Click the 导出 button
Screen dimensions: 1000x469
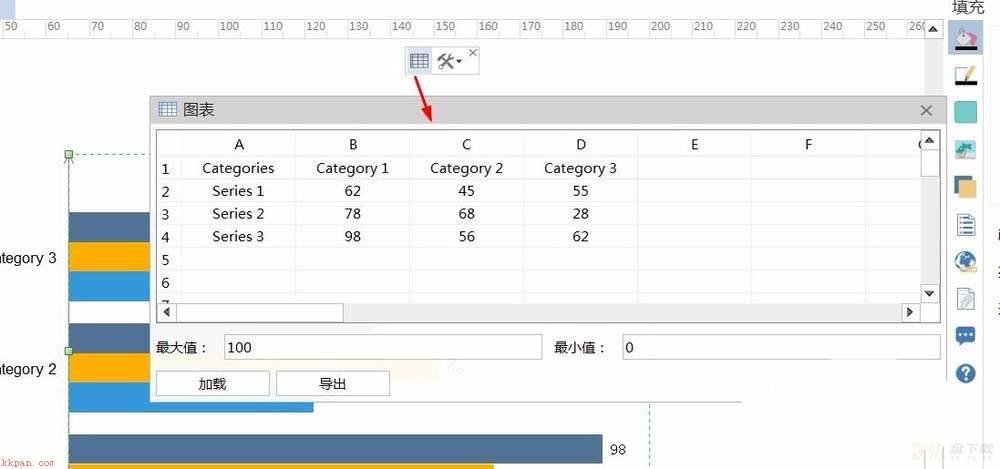332,384
